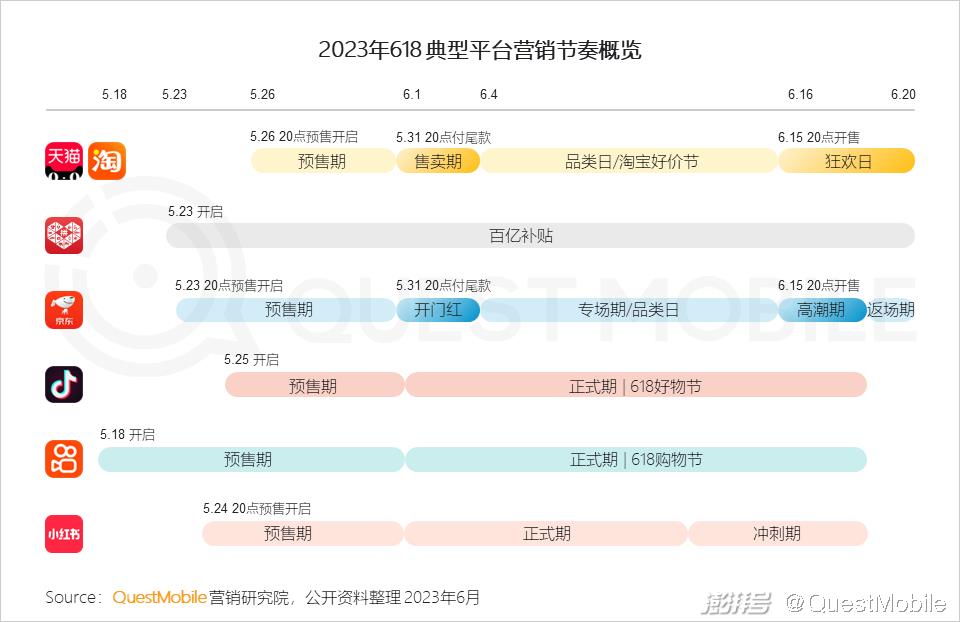Click the '5.26 20点预售开启' label
This screenshot has width=960, height=622.
pos(304,137)
